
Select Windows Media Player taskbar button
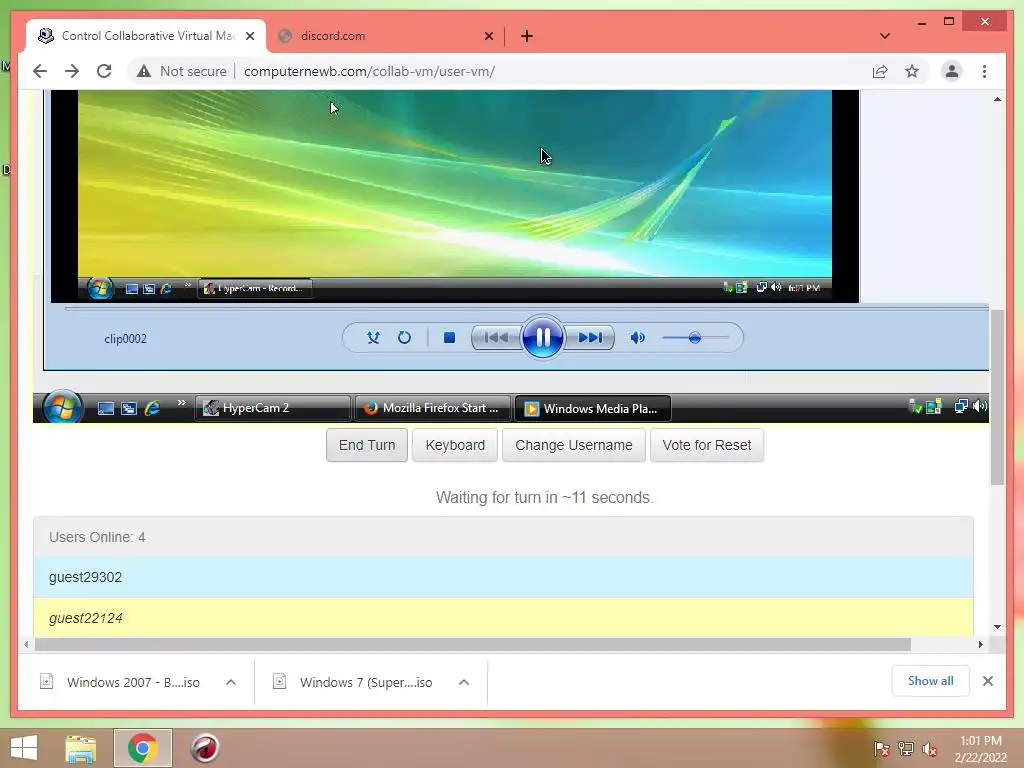(593, 408)
